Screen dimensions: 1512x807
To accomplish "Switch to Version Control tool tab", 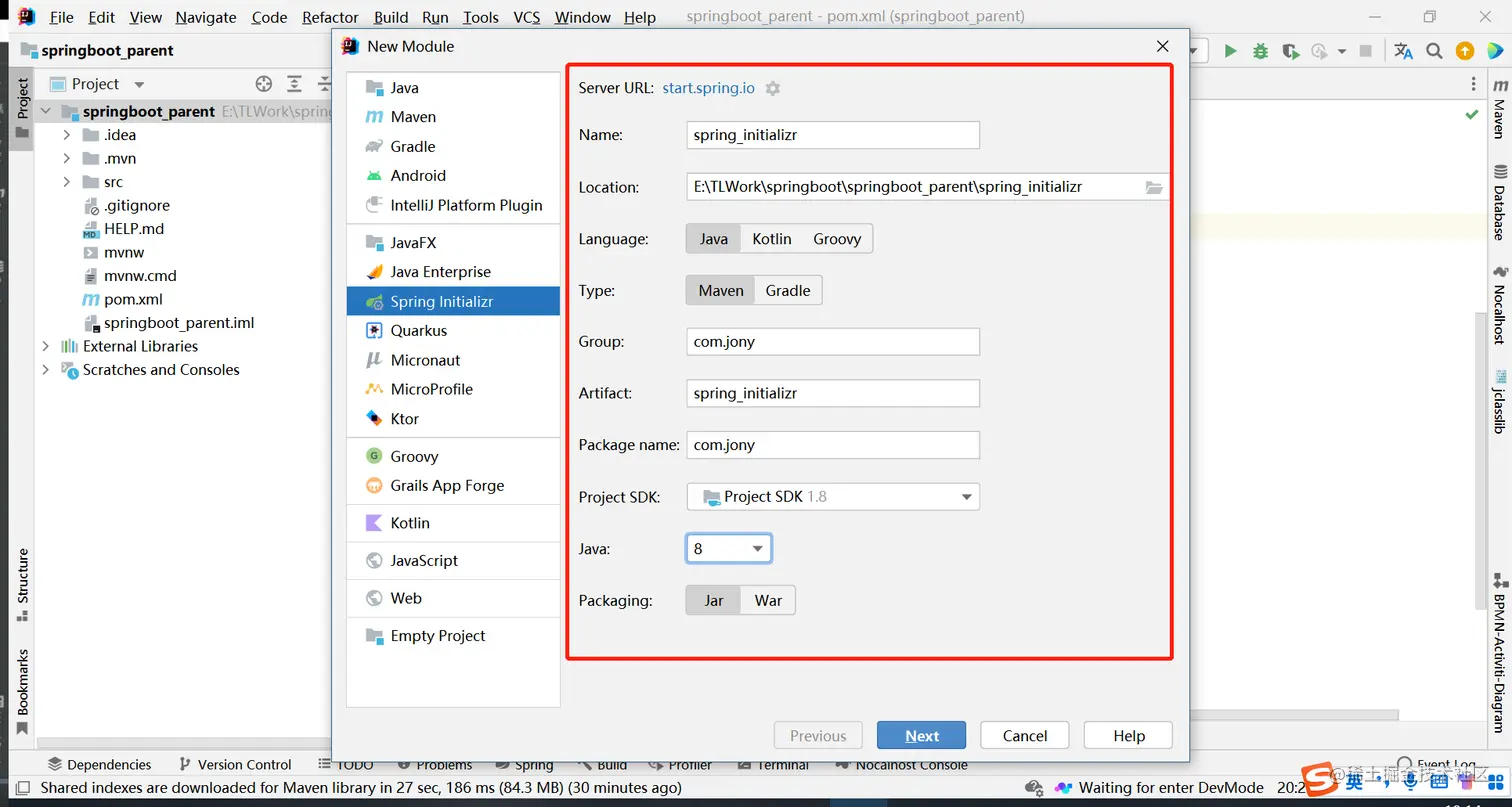I will [x=235, y=765].
